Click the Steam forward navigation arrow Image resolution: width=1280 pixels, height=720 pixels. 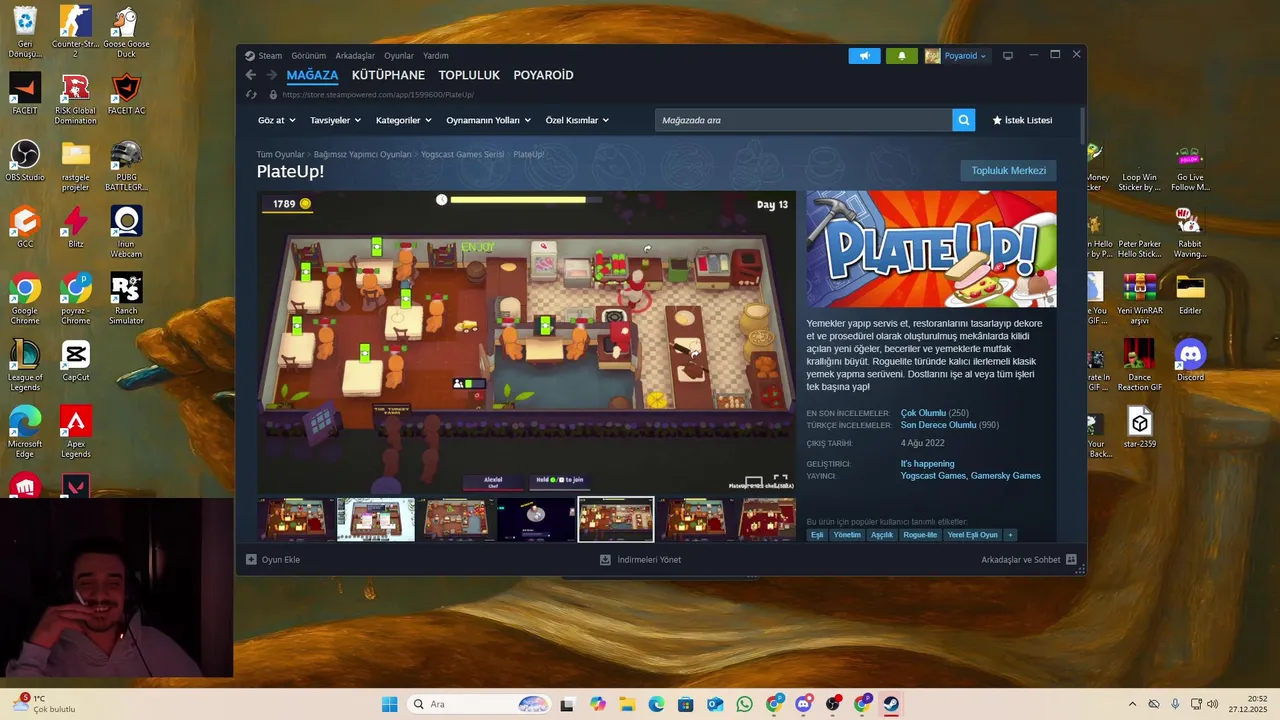[271, 75]
